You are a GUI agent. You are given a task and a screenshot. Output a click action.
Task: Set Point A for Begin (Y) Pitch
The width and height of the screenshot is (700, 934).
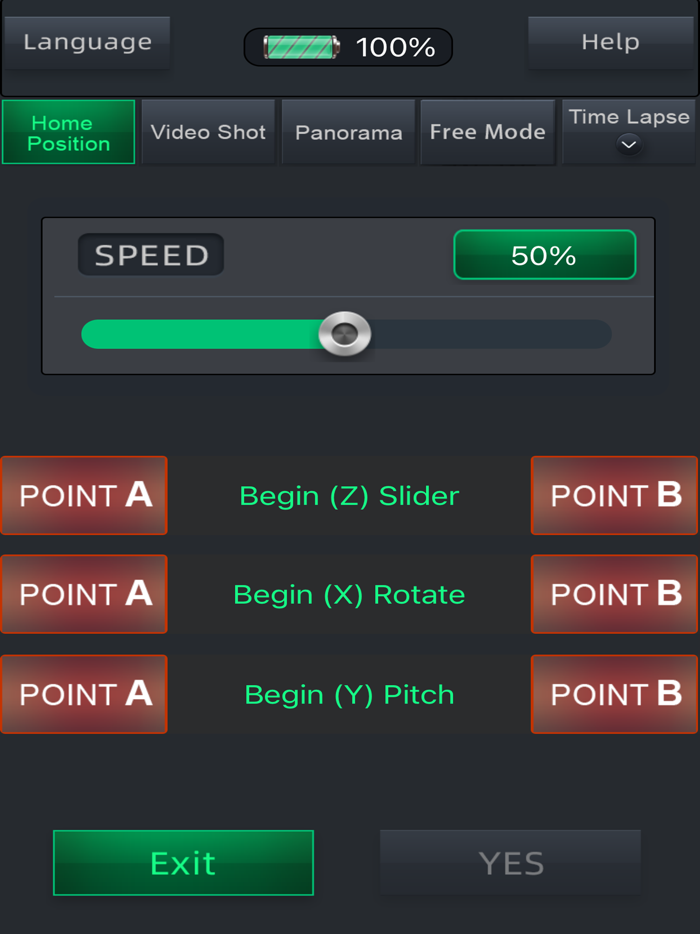pyautogui.click(x=84, y=694)
